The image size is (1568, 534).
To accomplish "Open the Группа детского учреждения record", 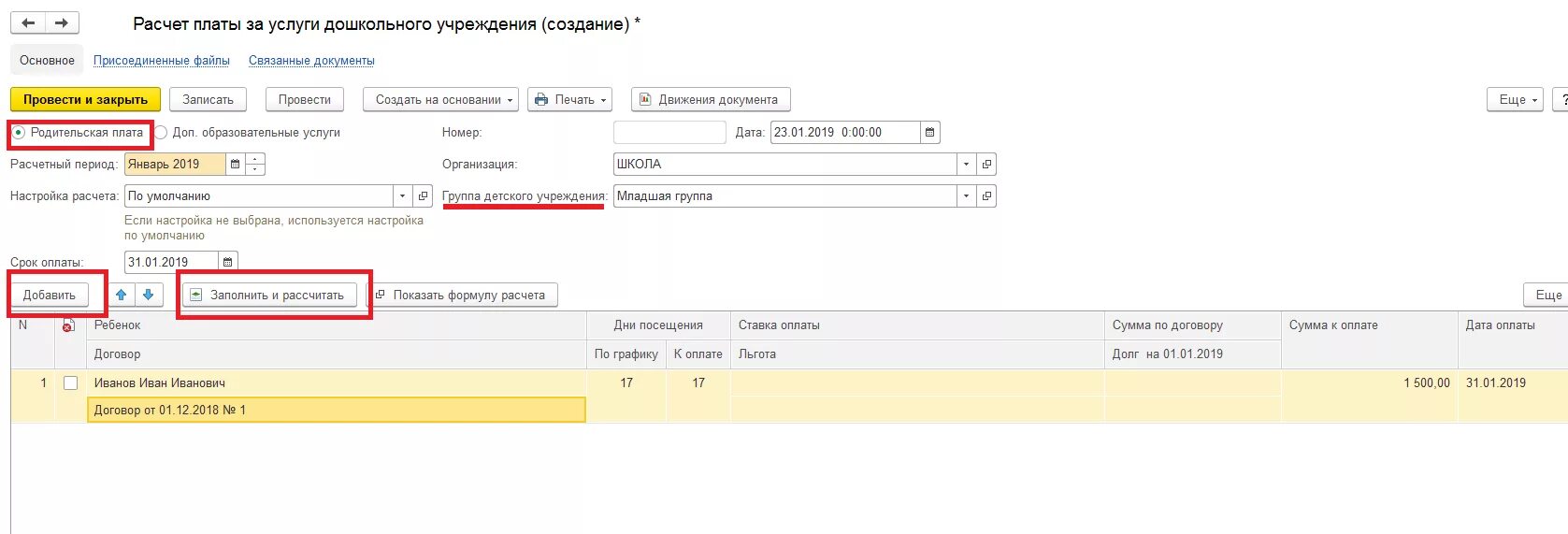I will click(x=986, y=196).
